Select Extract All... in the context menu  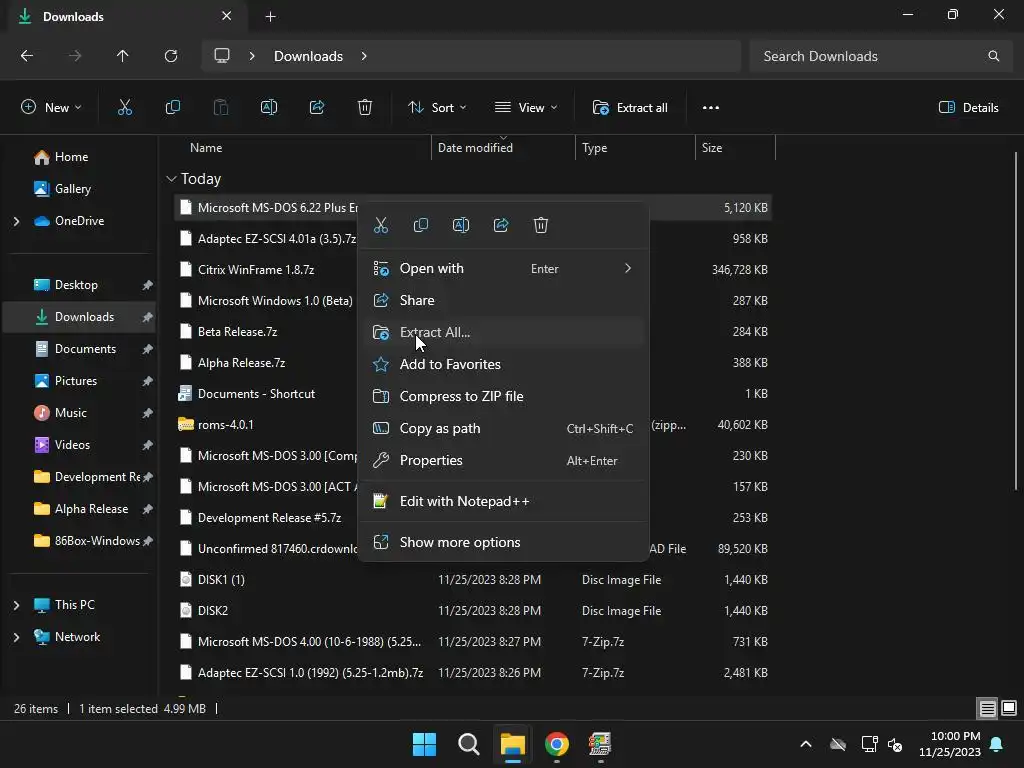[503, 332]
